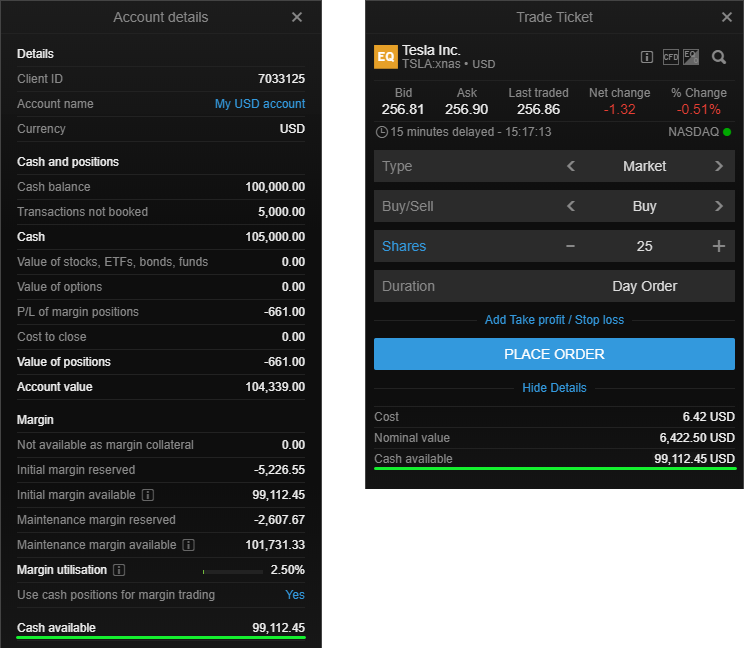Click the % Change value -0.51%
The width and height of the screenshot is (746, 648).
pyautogui.click(x=698, y=109)
